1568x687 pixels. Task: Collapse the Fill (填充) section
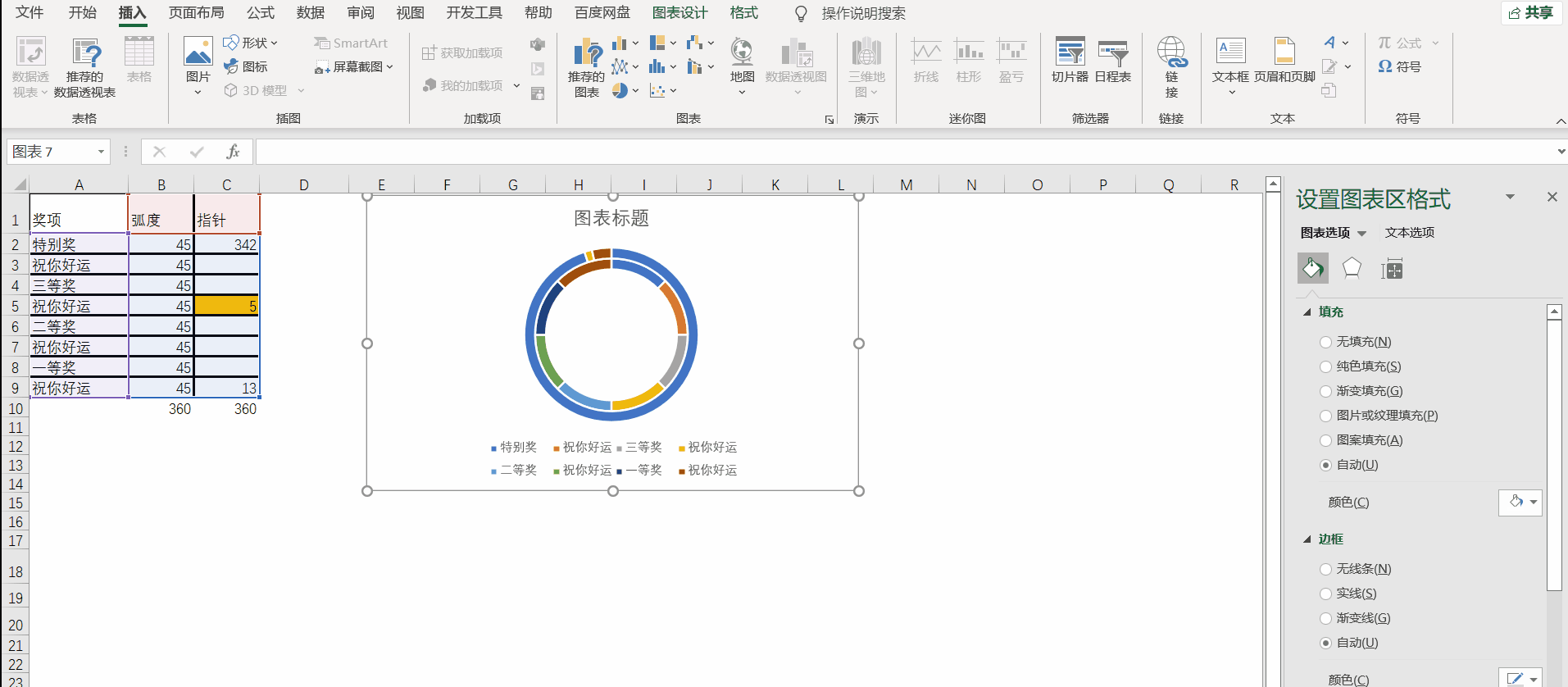[1307, 312]
